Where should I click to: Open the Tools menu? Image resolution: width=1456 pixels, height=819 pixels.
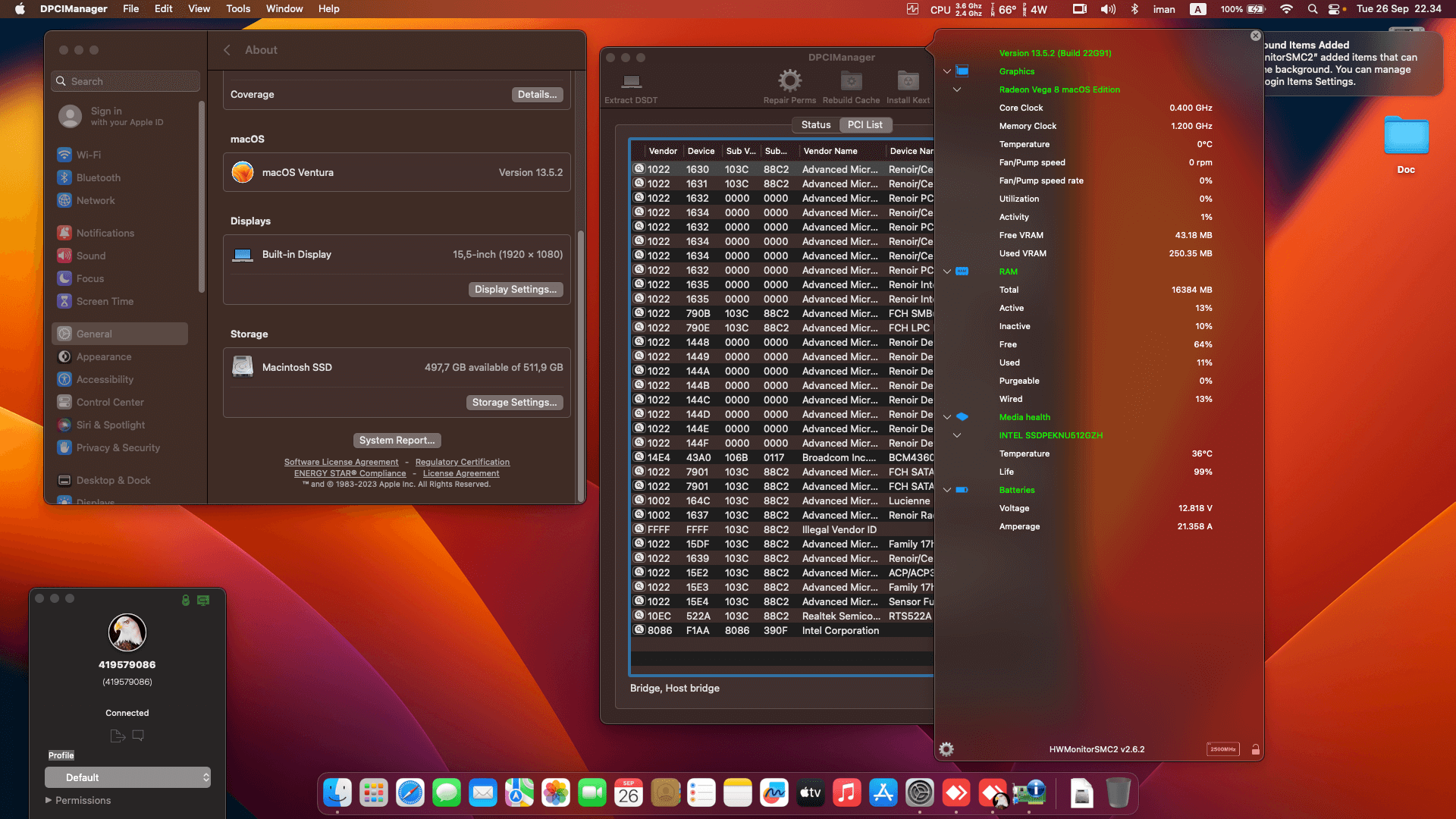click(x=237, y=9)
